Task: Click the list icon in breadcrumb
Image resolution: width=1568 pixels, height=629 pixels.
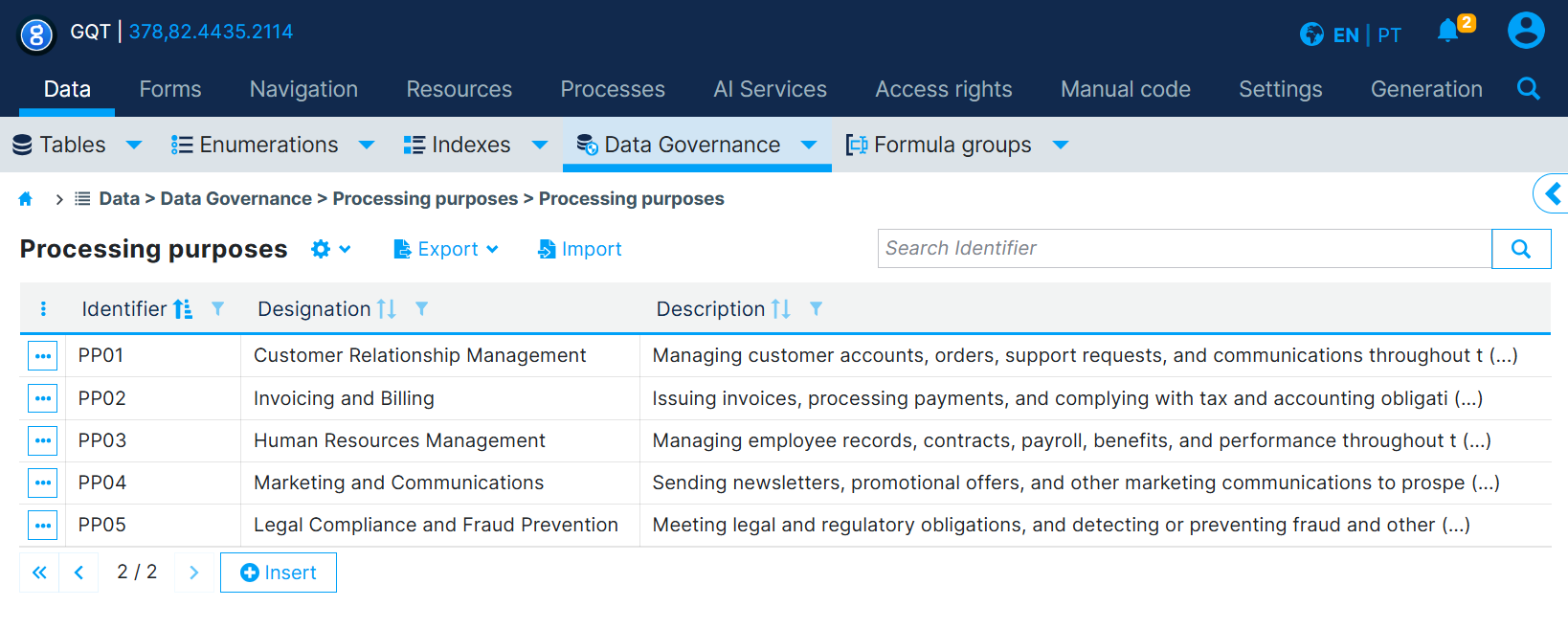Action: [x=83, y=199]
